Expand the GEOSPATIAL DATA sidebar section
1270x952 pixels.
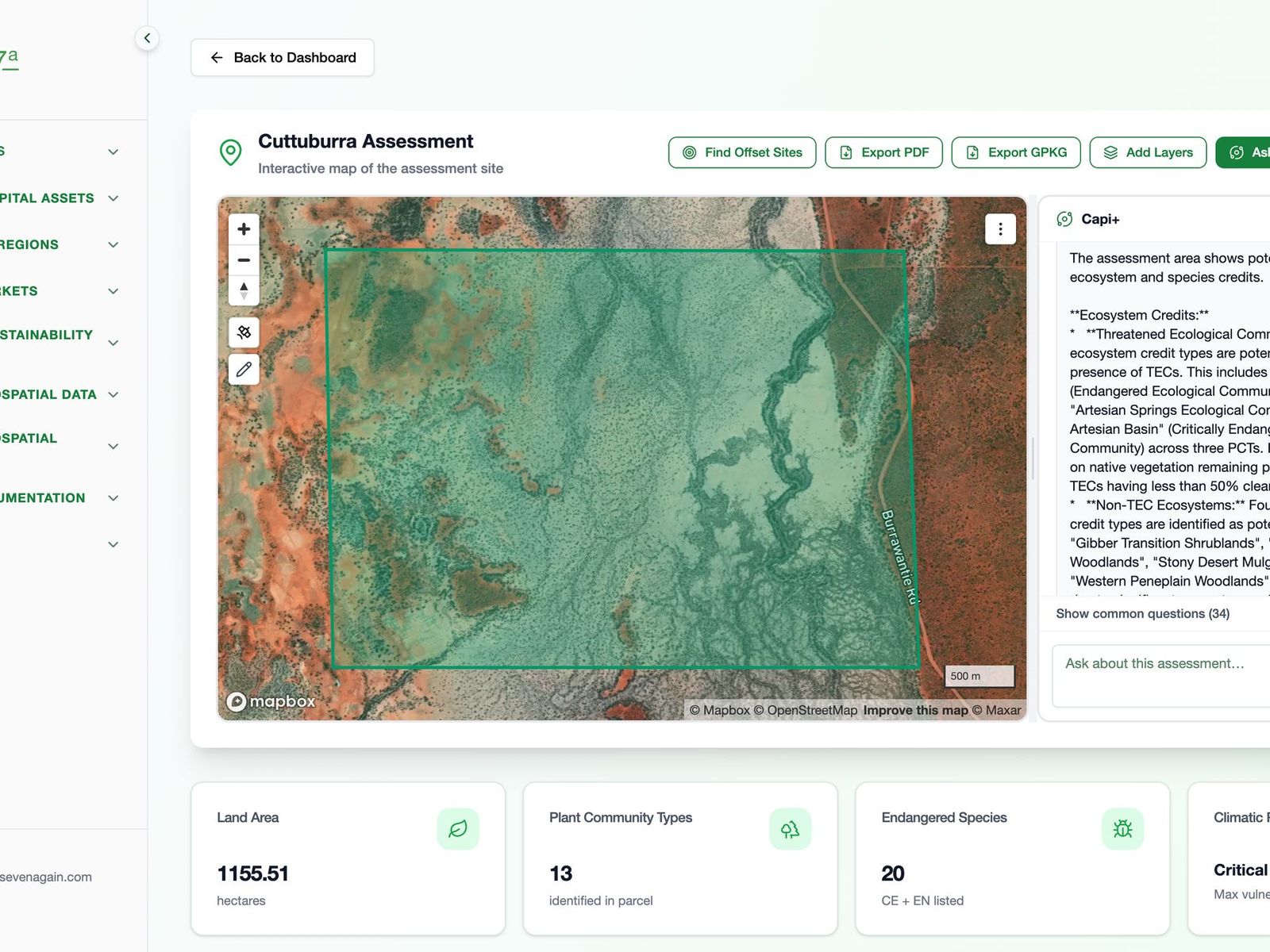tap(60, 394)
